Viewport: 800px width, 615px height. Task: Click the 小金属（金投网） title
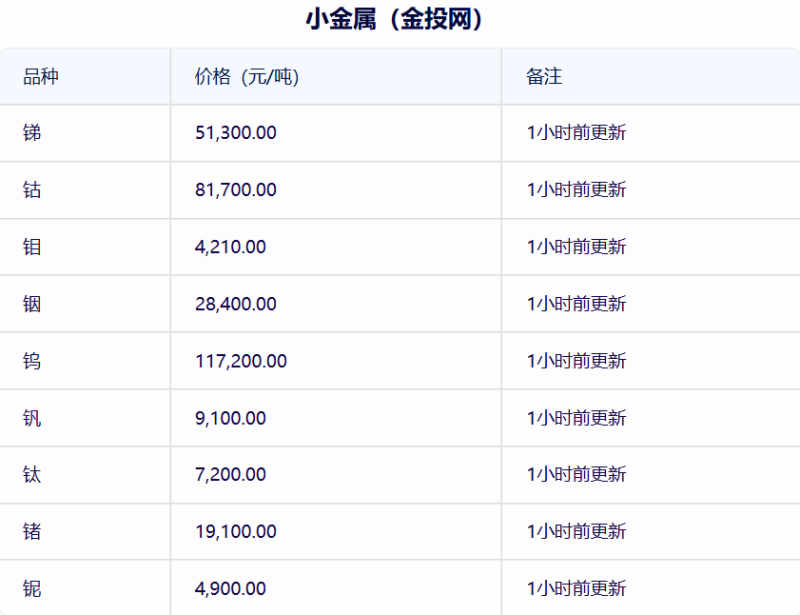click(x=394, y=19)
